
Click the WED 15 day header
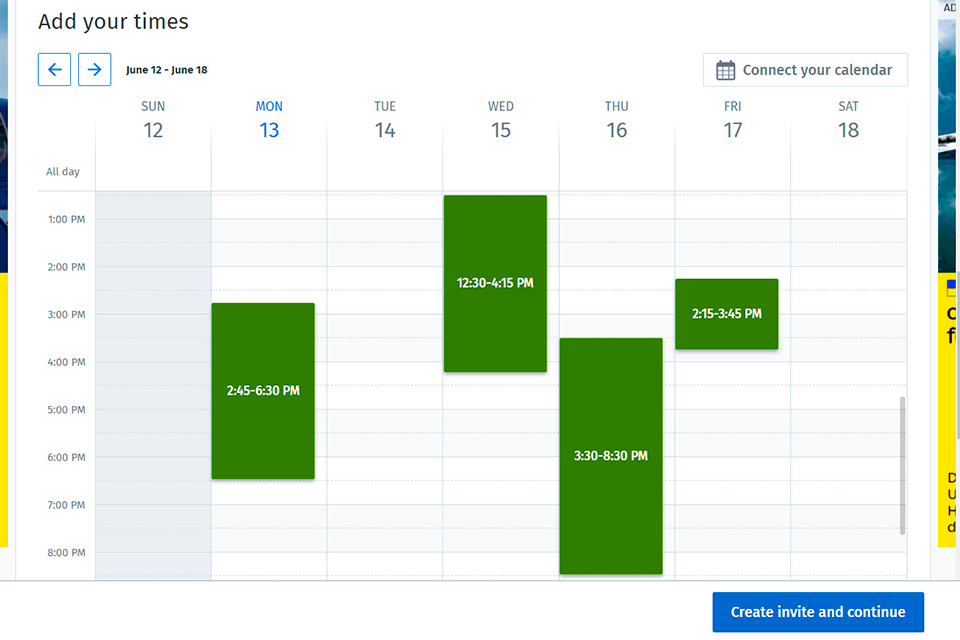501,120
